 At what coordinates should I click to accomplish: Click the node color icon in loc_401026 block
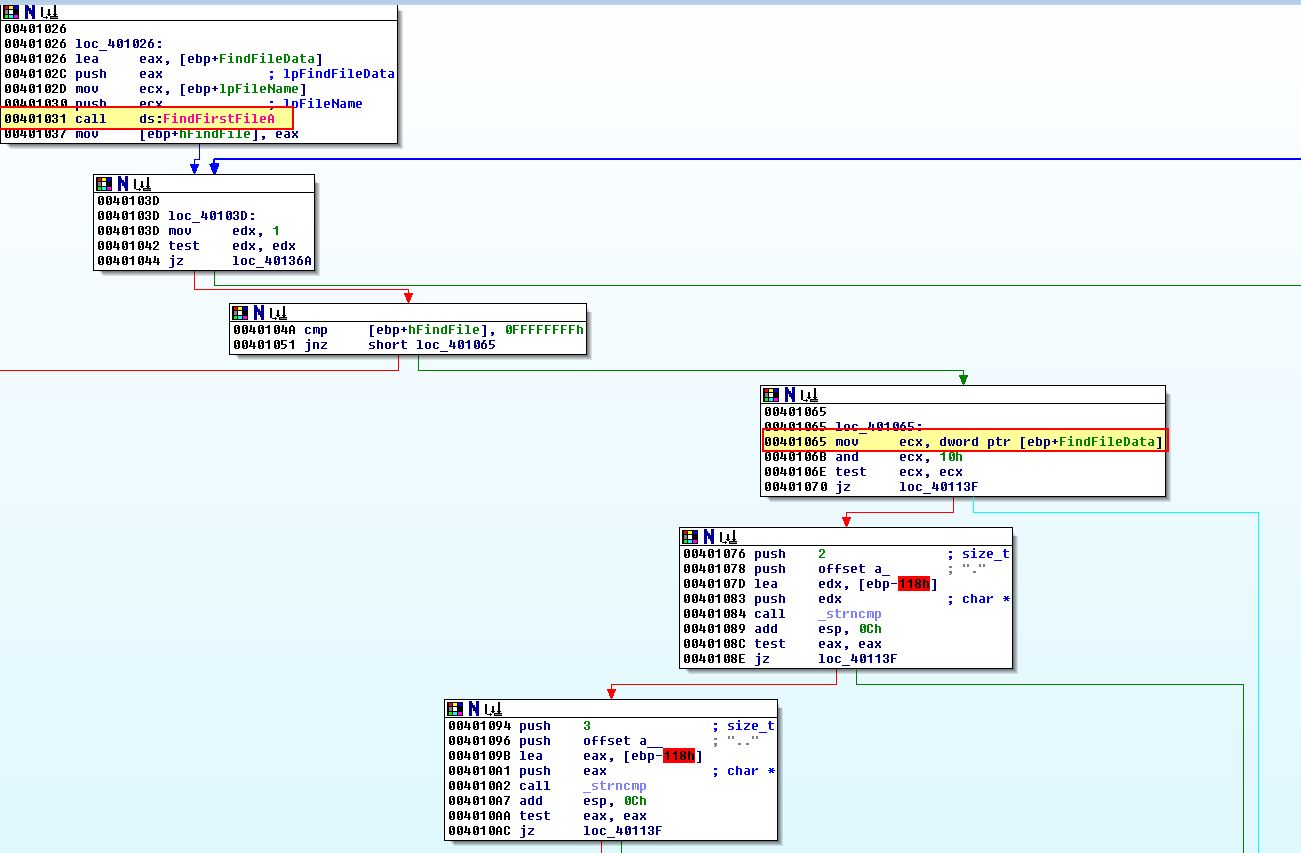click(11, 13)
